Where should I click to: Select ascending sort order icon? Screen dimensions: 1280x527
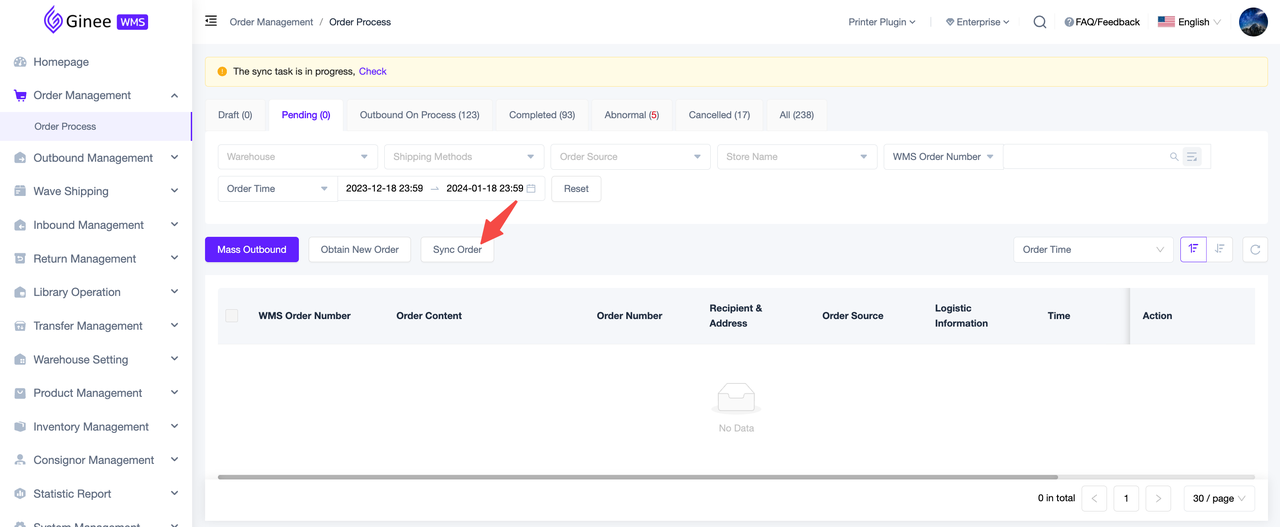click(1193, 249)
